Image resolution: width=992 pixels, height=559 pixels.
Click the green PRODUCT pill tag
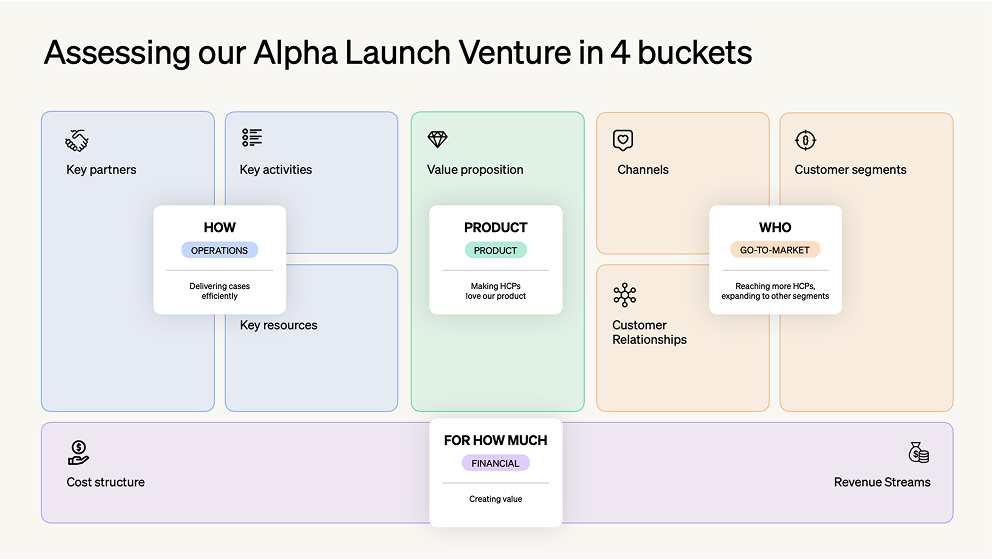pyautogui.click(x=495, y=250)
